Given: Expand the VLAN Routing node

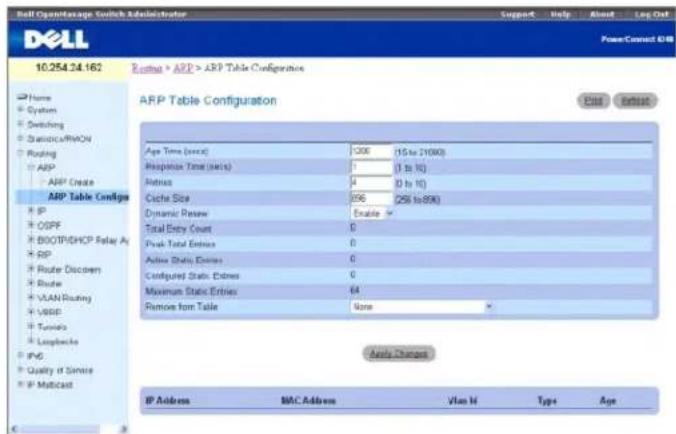Looking at the screenshot, I should point(31,297).
